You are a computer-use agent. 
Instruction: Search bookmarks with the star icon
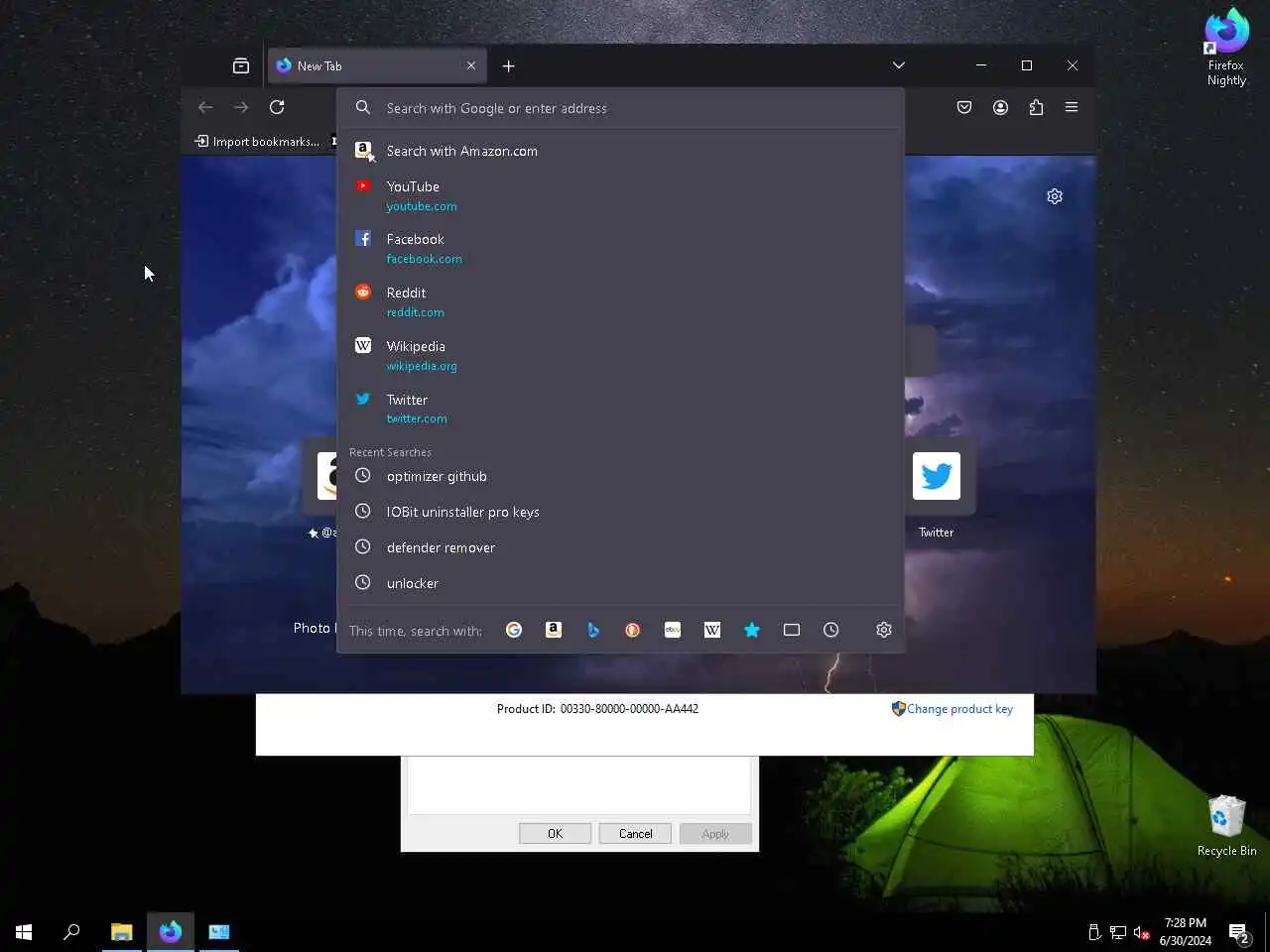tap(752, 630)
